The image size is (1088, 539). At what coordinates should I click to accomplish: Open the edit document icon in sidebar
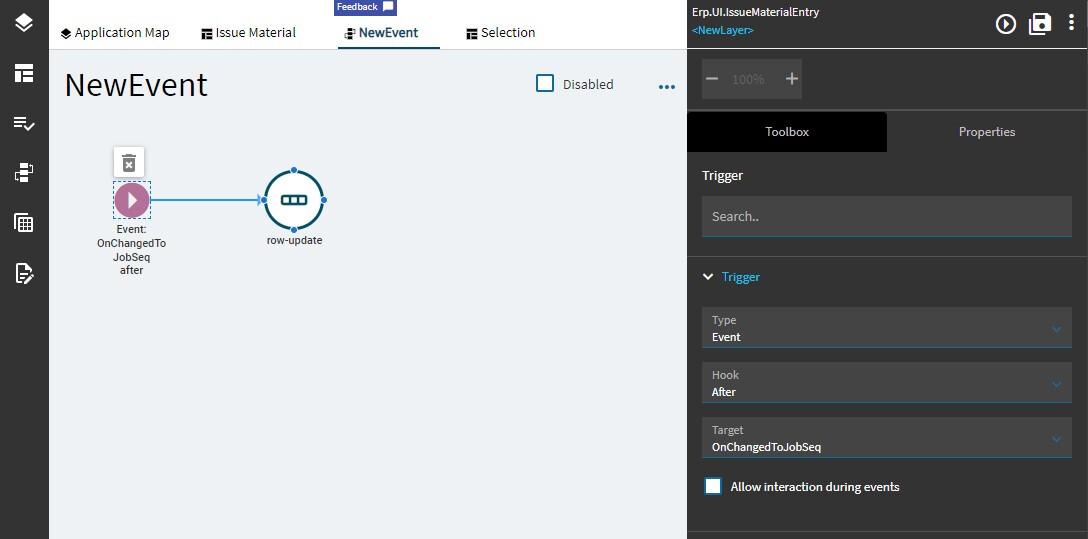(24, 273)
